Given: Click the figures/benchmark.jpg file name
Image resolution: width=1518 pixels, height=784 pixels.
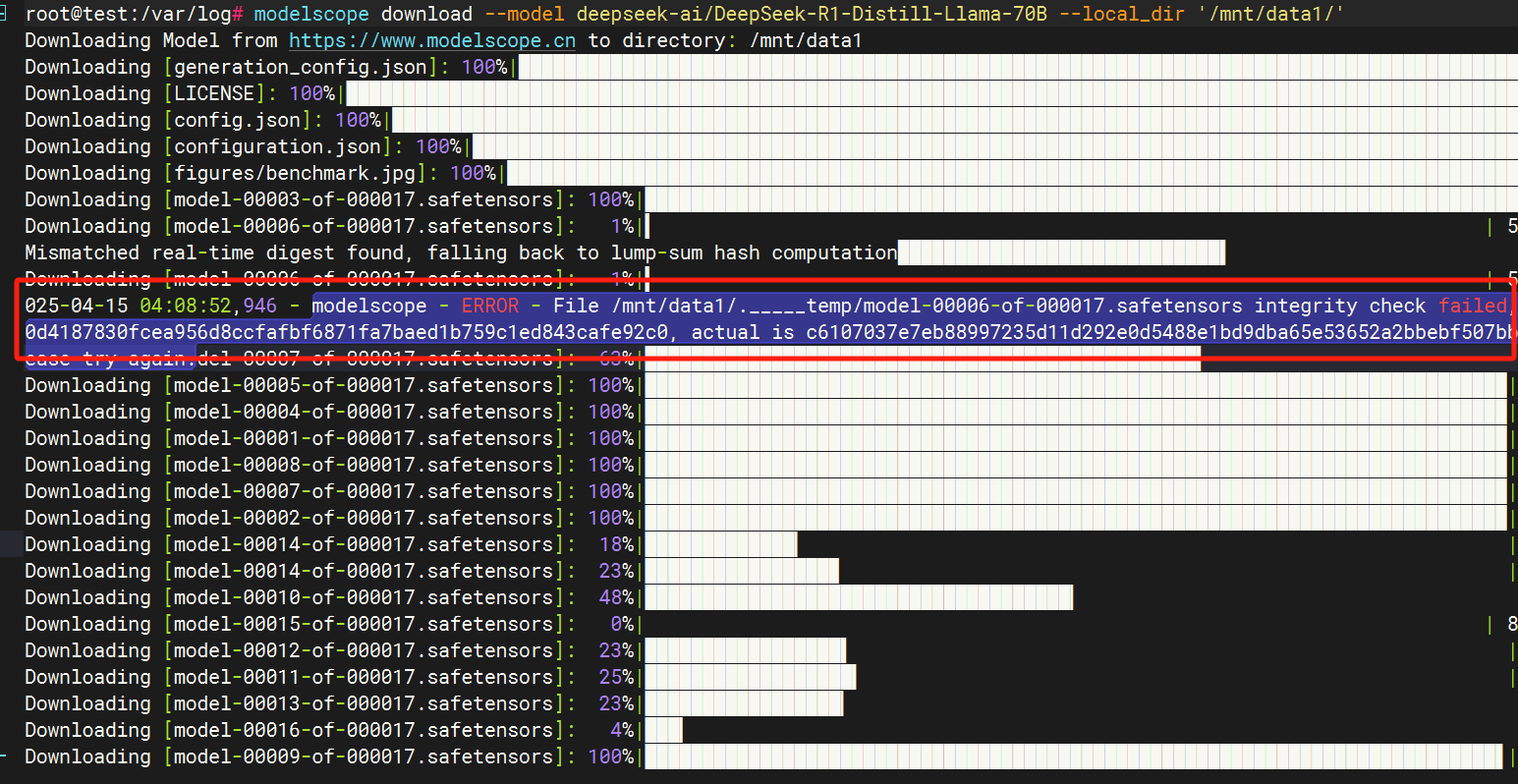Looking at the screenshot, I should pyautogui.click(x=295, y=173).
